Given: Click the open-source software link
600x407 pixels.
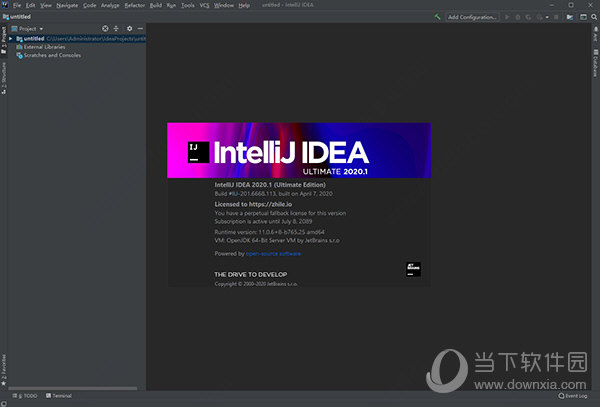Looking at the screenshot, I should (273, 254).
